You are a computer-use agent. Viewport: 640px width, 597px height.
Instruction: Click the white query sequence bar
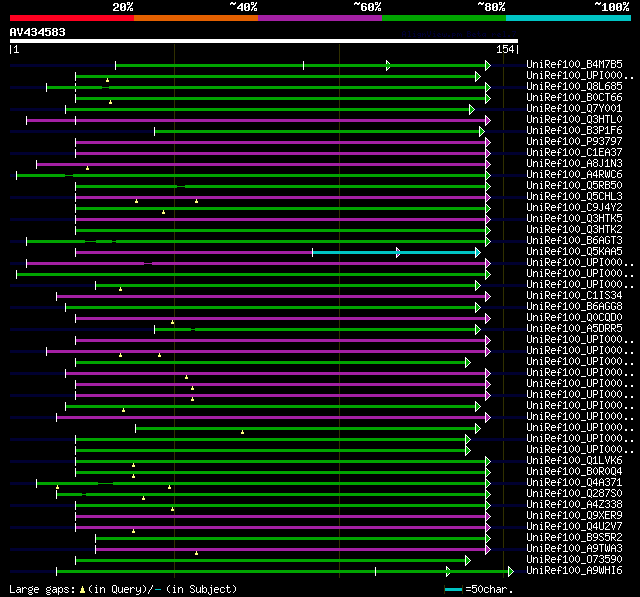click(264, 41)
